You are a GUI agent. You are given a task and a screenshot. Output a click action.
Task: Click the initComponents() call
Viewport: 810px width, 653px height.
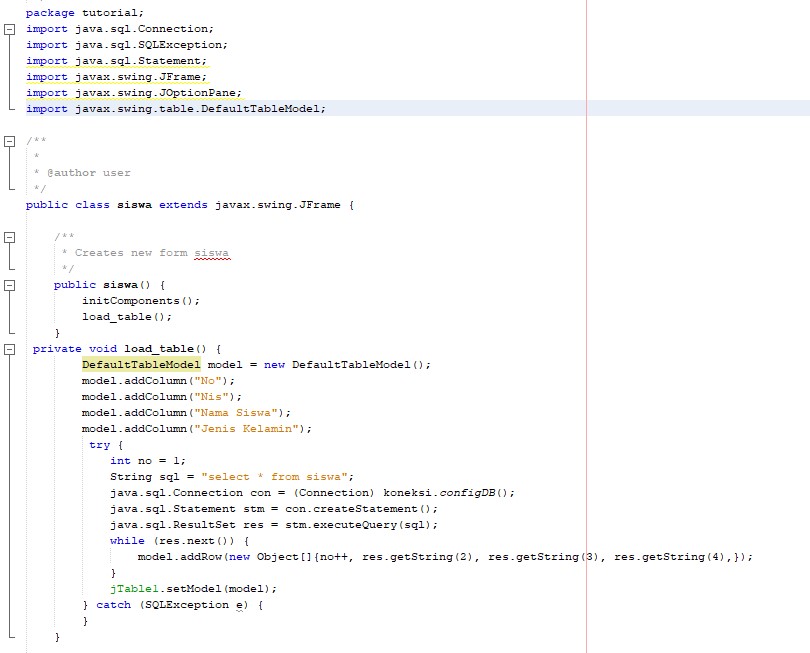coord(141,301)
